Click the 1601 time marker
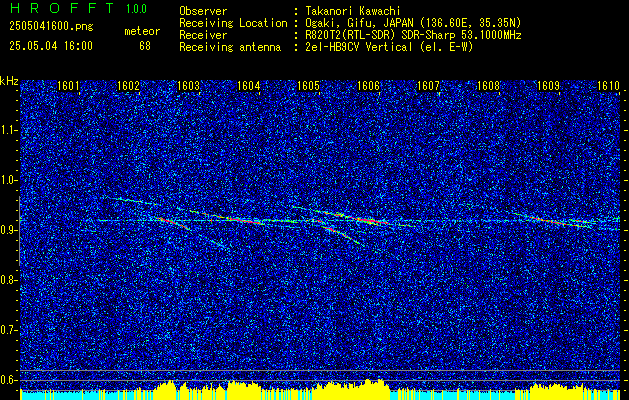Image resolution: width=629 pixels, height=400 pixels. click(x=69, y=85)
